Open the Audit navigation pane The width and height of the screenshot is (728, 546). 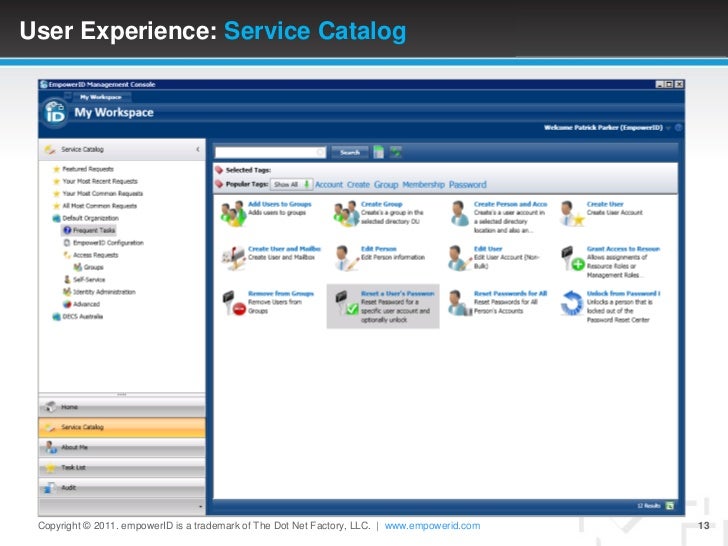[122, 488]
